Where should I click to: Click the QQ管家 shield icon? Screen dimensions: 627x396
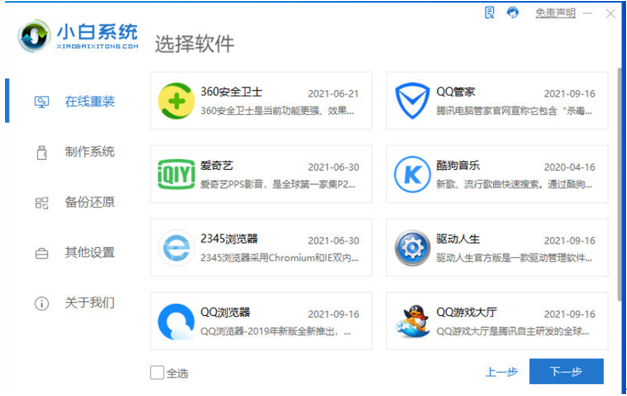click(x=412, y=101)
